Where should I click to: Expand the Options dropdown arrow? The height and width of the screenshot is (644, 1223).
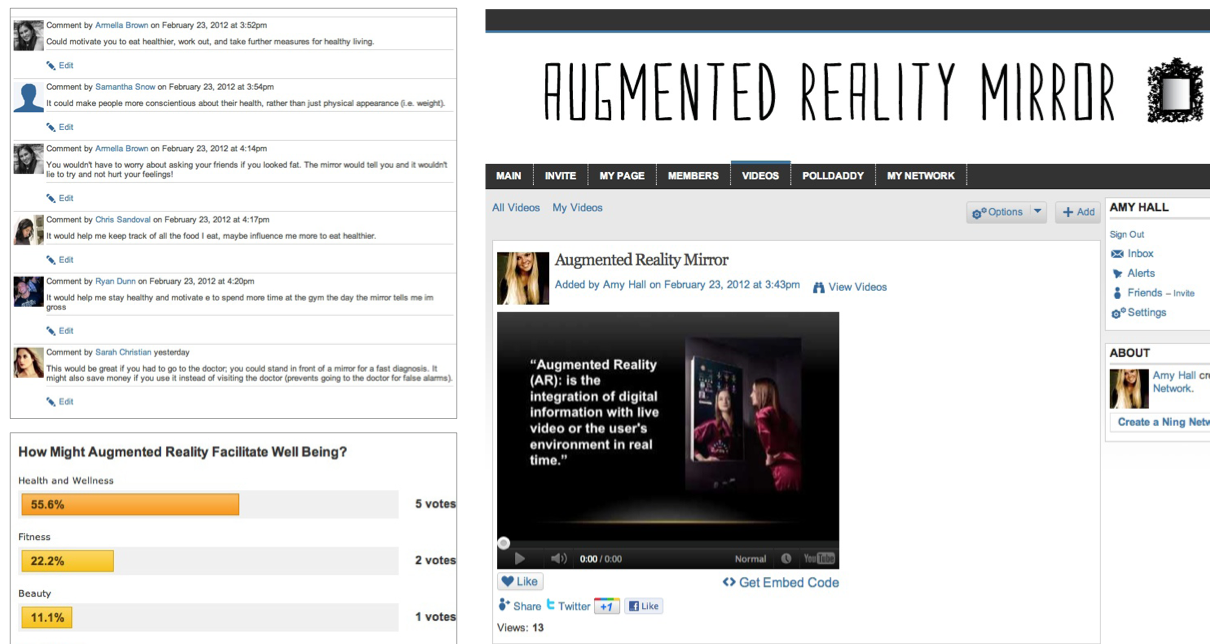coord(1037,212)
